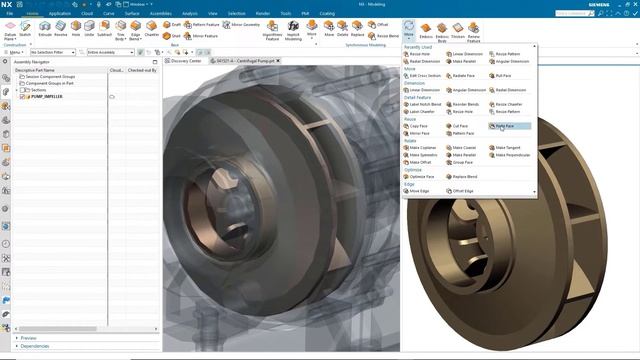This screenshot has width=640, height=360.
Task: Choose Make Tangent from the gallery
Action: coord(505,148)
